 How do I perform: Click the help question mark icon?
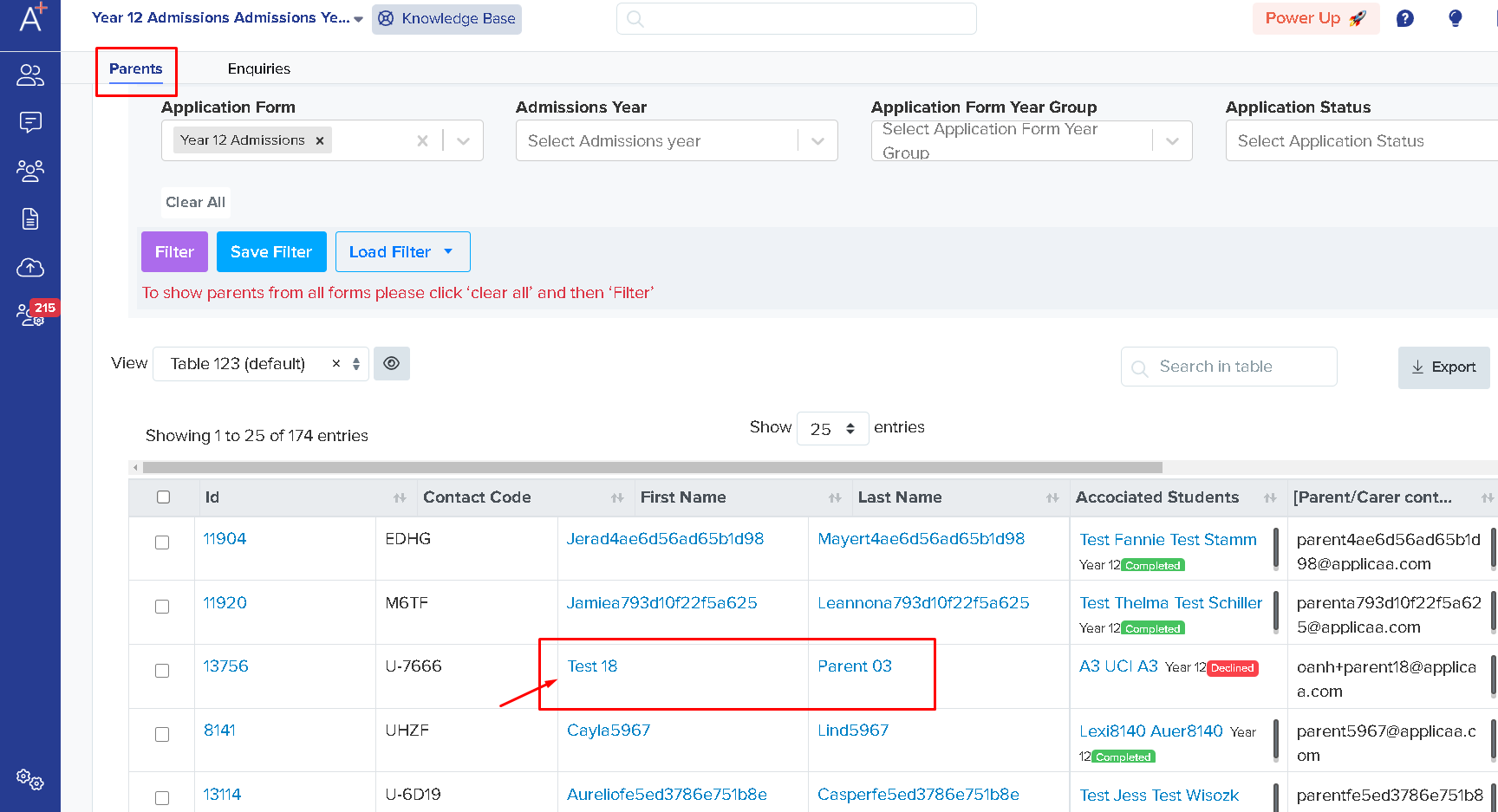pos(1405,18)
